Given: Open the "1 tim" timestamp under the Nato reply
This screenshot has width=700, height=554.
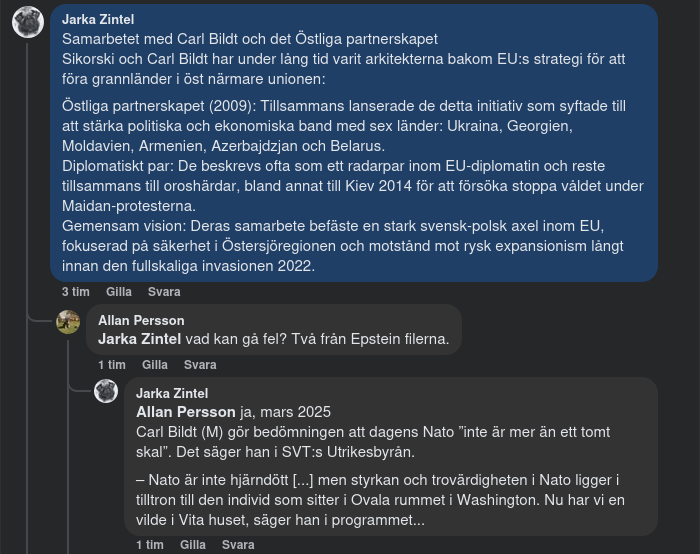Looking at the screenshot, I should [149, 545].
